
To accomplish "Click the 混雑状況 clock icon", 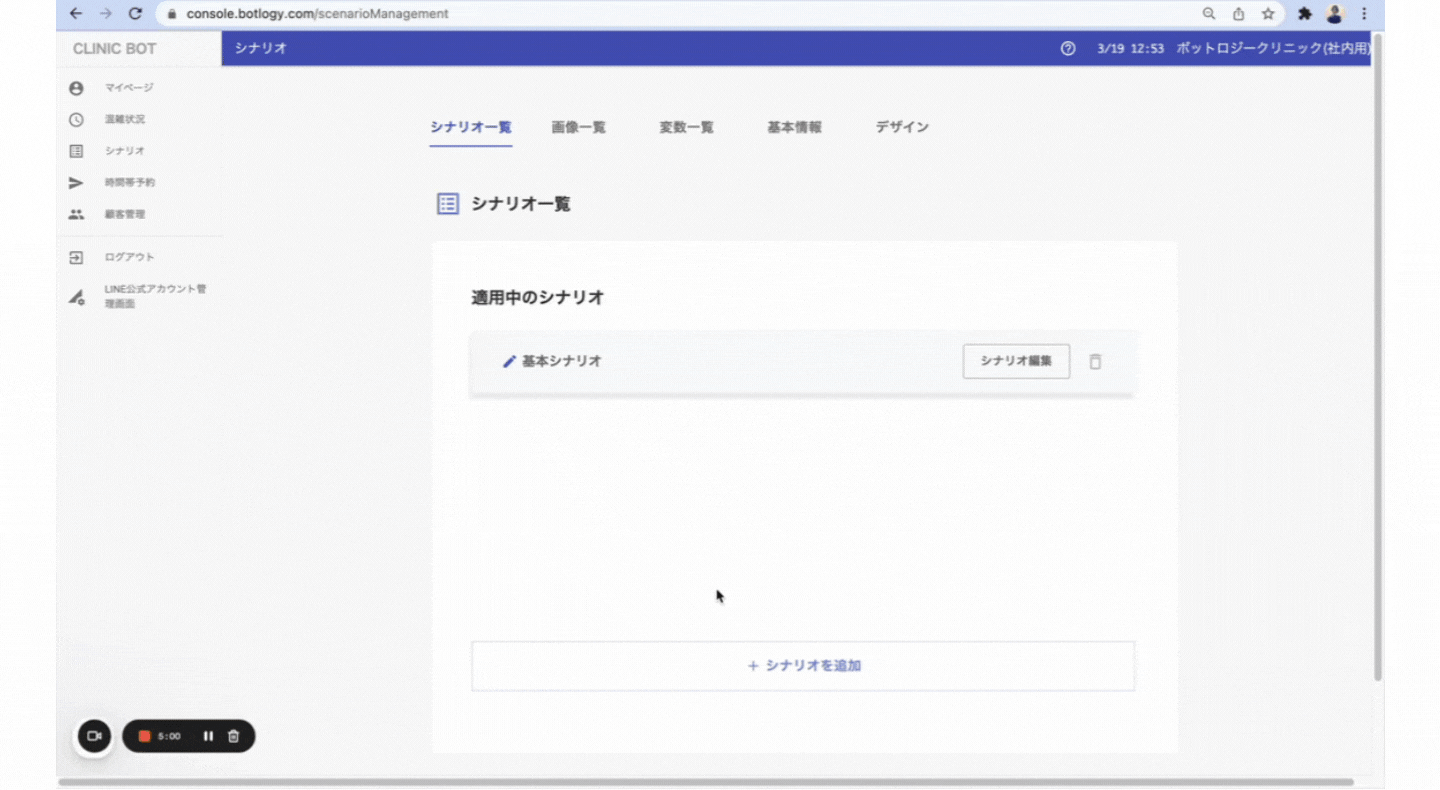I will [76, 120].
